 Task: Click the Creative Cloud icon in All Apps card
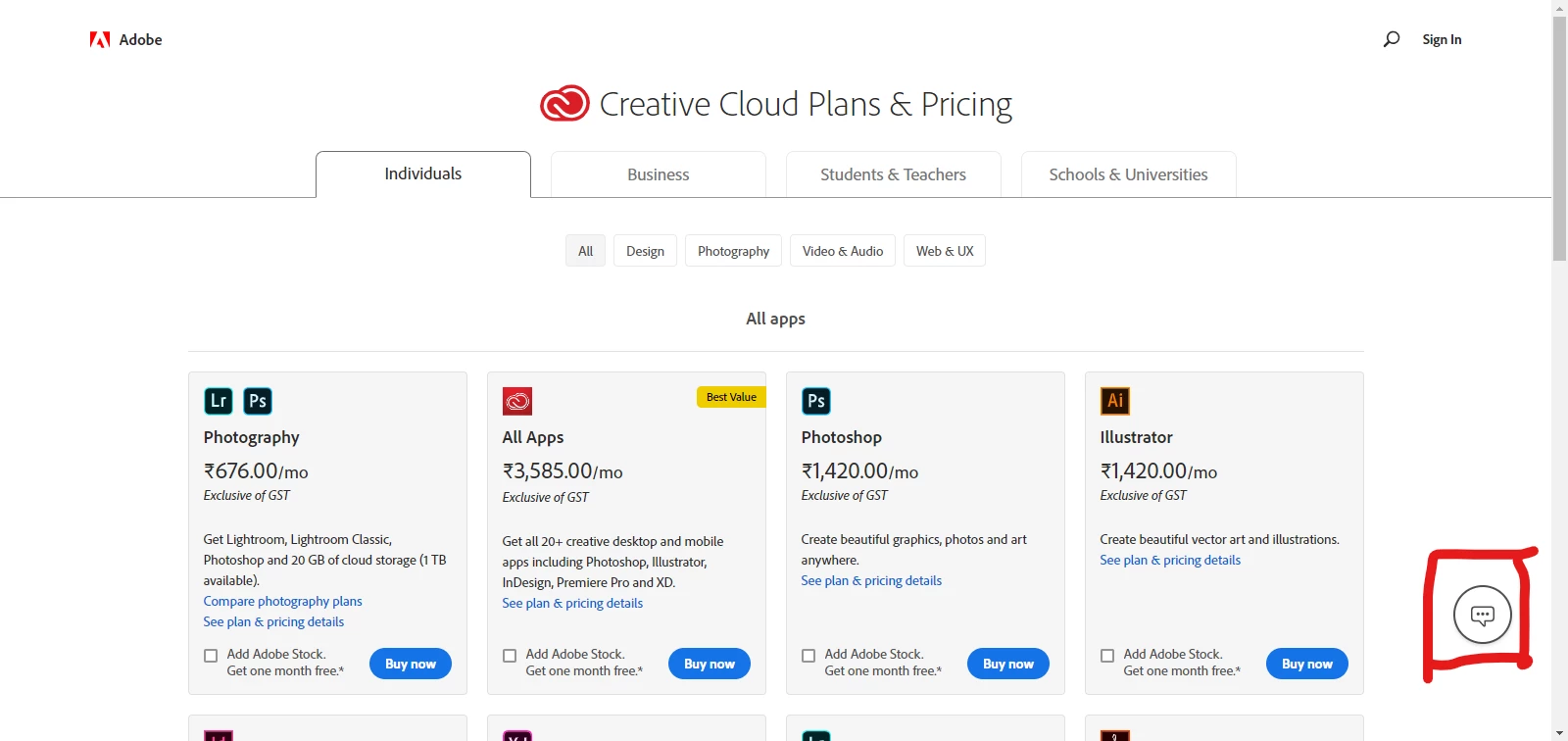click(x=517, y=401)
